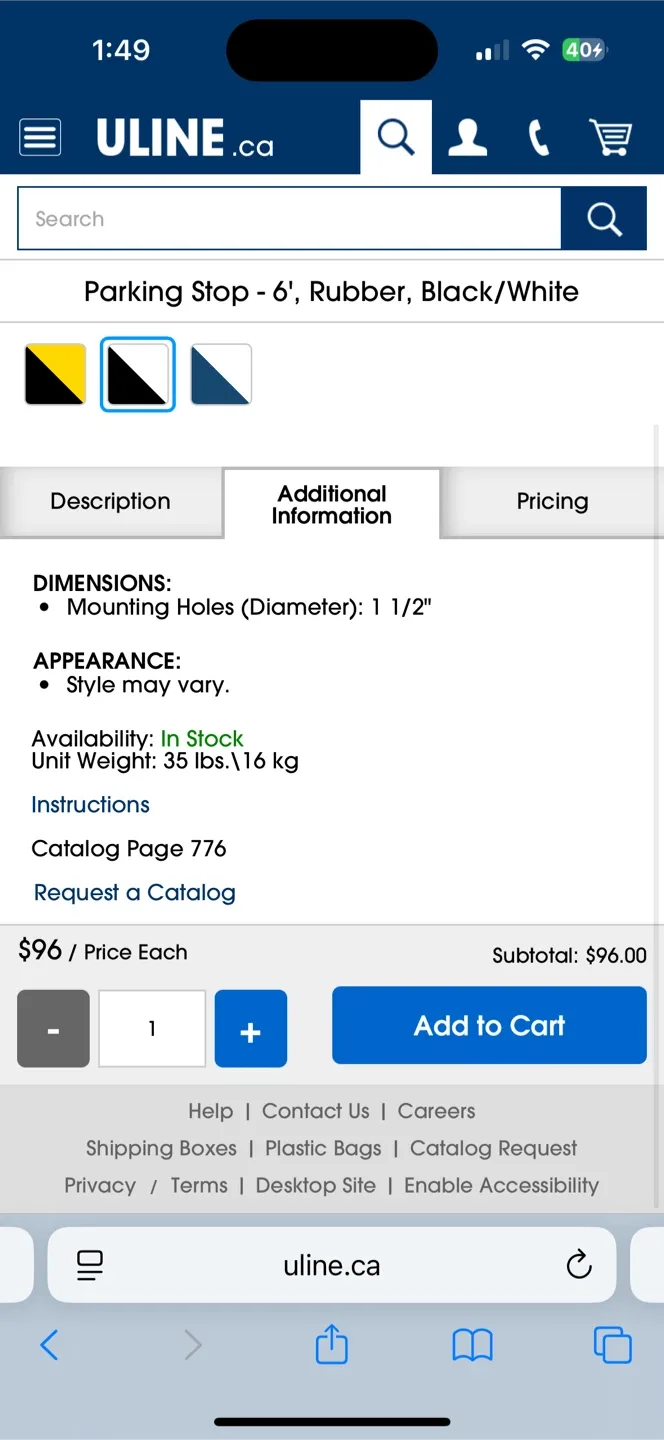This screenshot has width=664, height=1440.
Task: Click the quantity input field
Action: tap(151, 1028)
